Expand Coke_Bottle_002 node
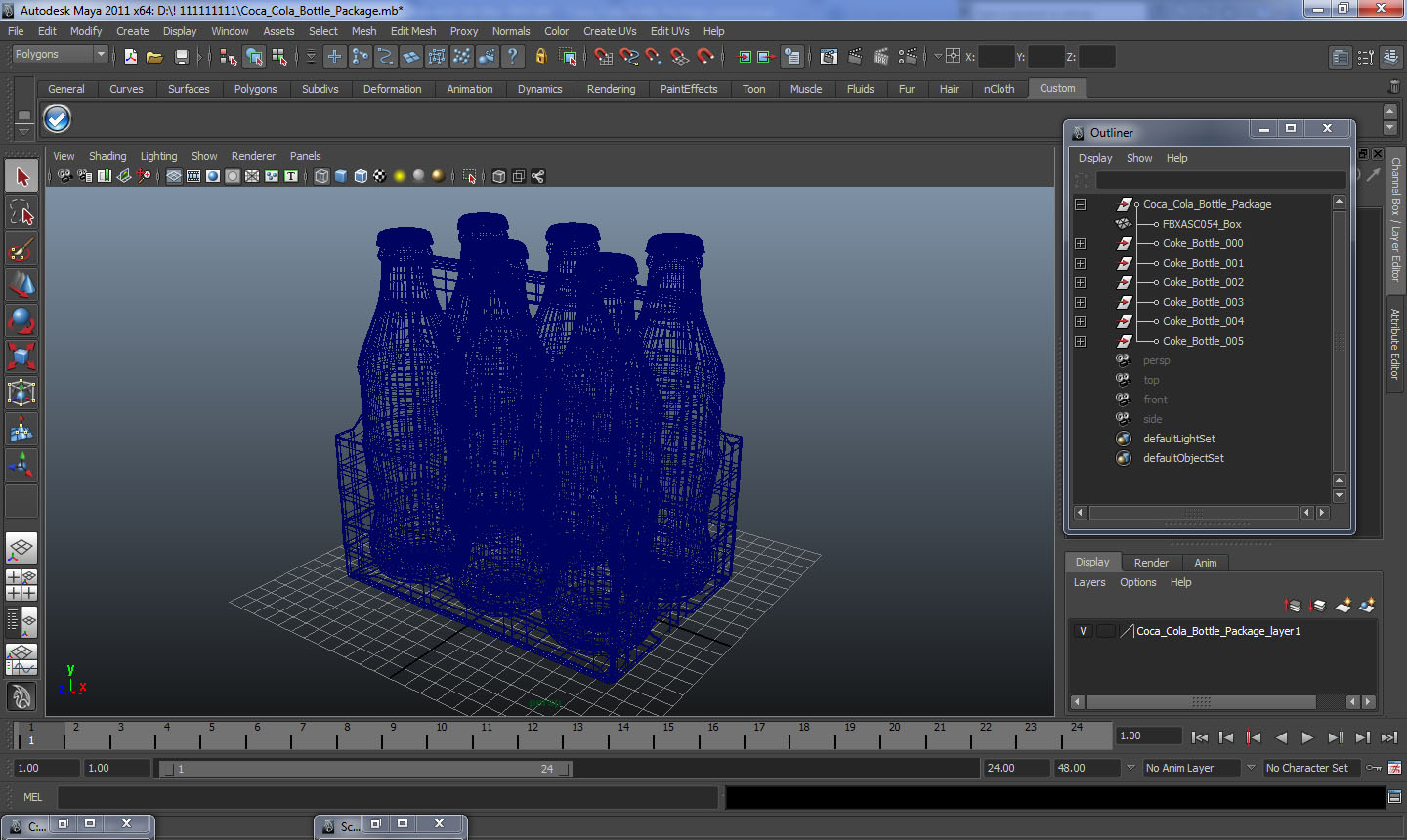1407x840 pixels. [1080, 282]
